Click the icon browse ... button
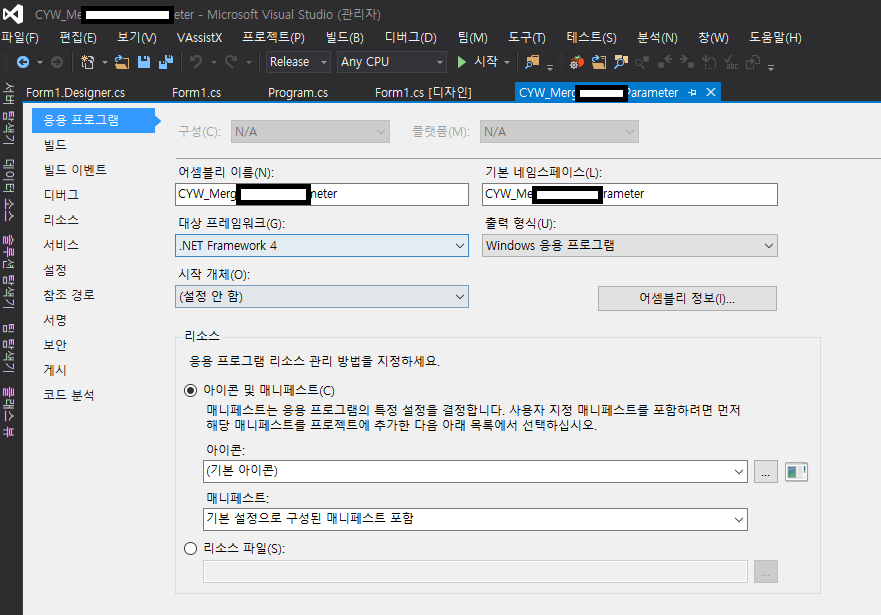 point(765,472)
